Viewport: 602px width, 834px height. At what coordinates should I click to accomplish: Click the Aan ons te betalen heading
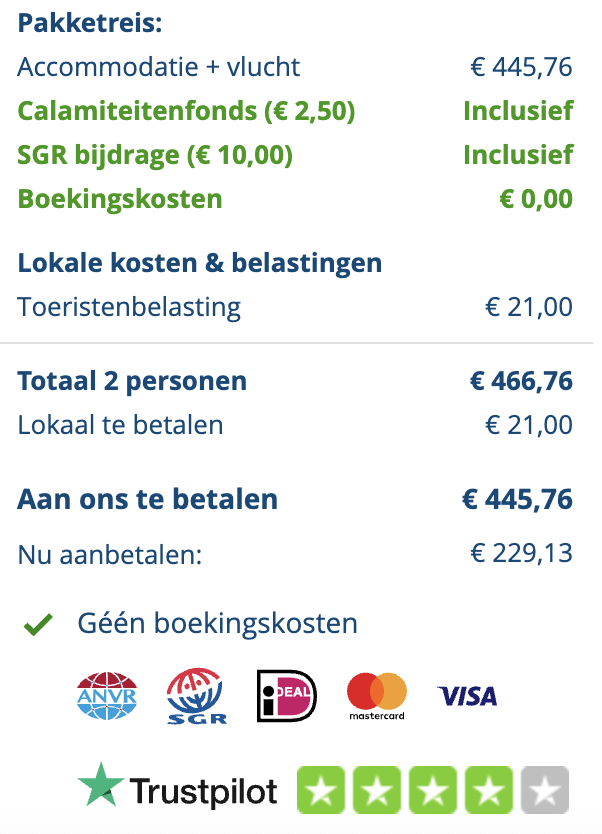pyautogui.click(x=147, y=499)
